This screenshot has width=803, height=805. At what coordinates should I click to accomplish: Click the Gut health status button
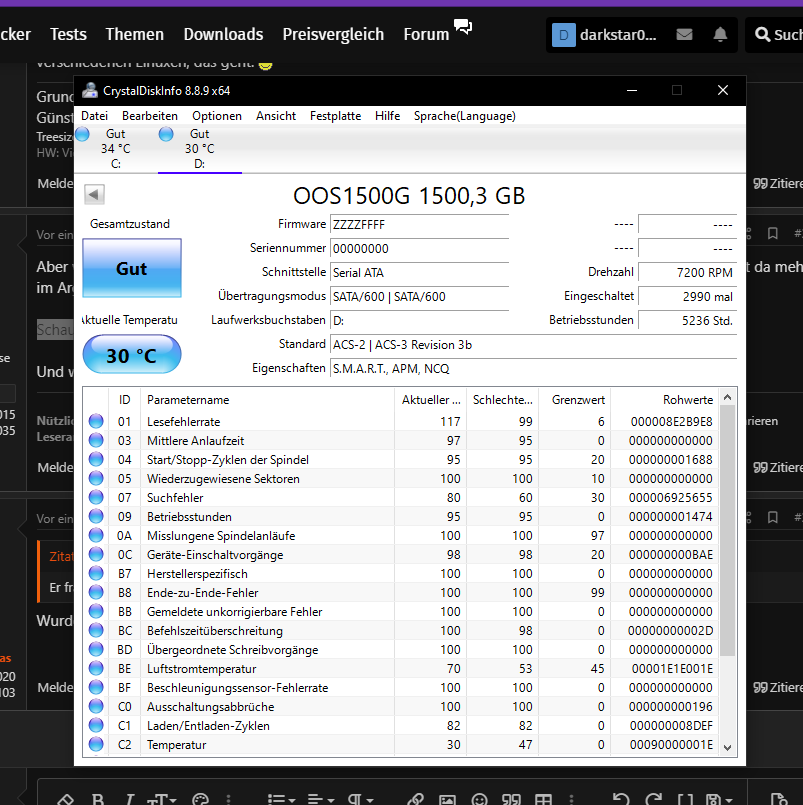click(x=132, y=268)
